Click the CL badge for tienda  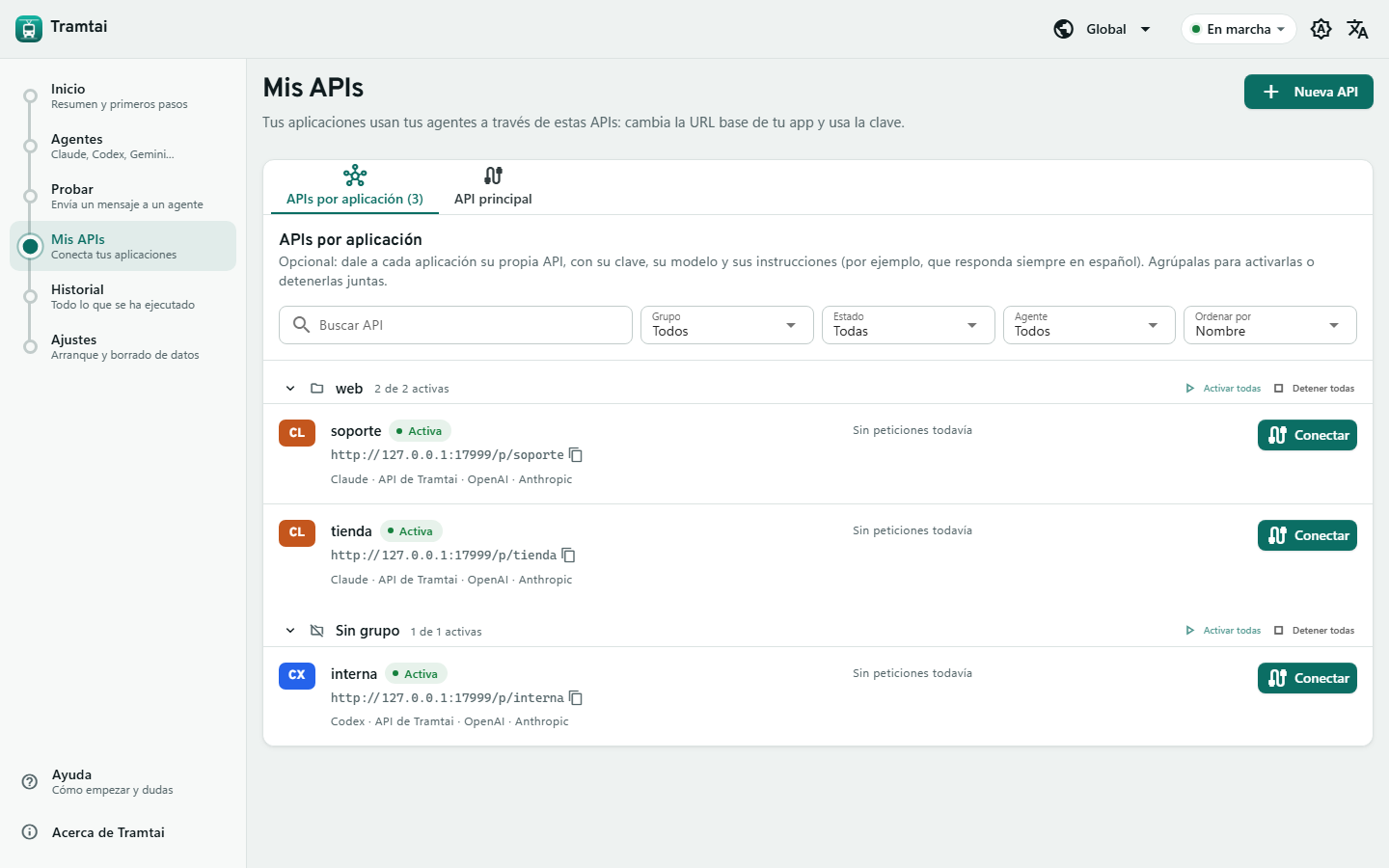pos(297,532)
